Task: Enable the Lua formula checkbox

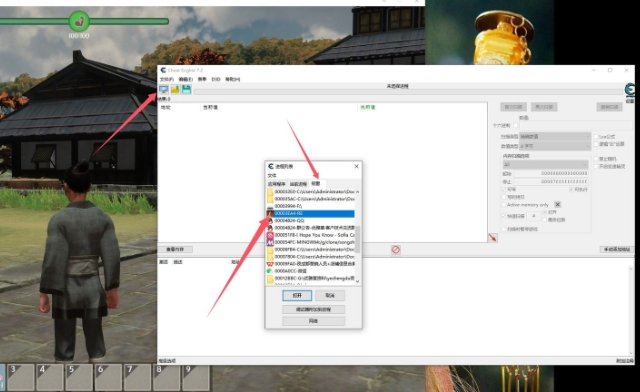Action: click(596, 137)
